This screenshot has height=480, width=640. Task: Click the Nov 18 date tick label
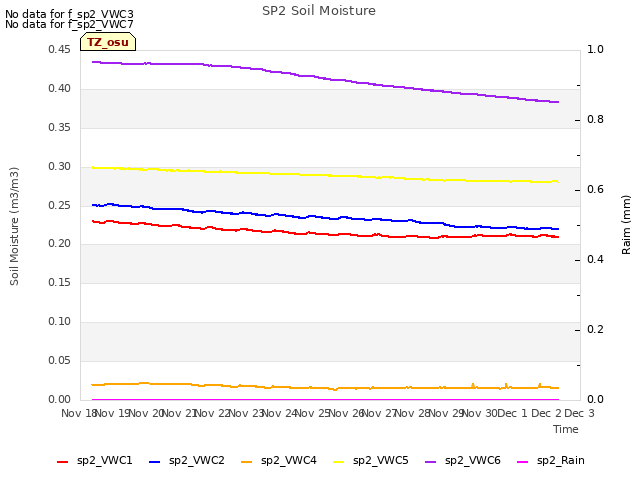78,413
